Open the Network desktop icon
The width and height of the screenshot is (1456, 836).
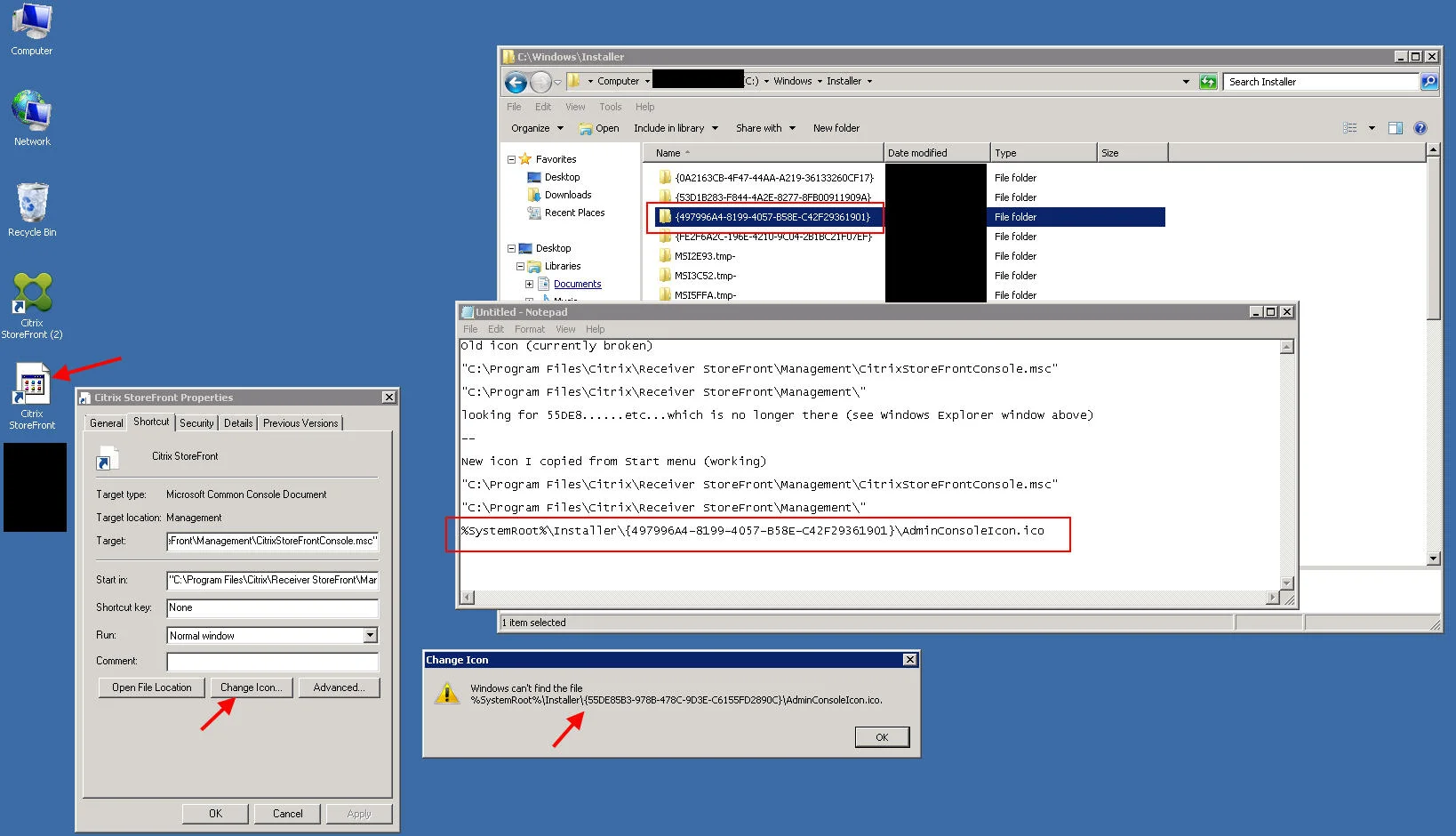pos(32,118)
